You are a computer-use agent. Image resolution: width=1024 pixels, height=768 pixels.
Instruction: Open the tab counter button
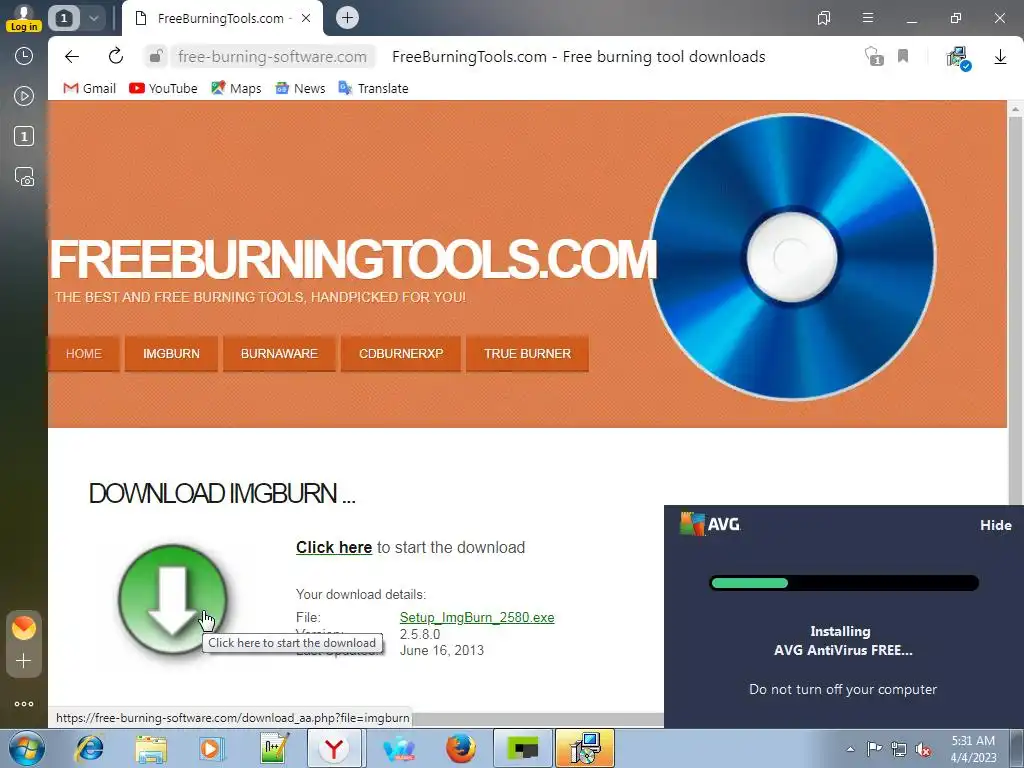[63, 18]
